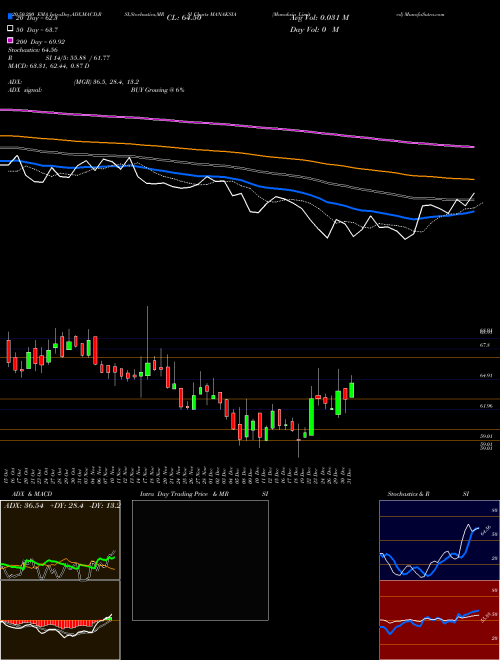Viewport: 500px width, 660px height.
Task: Click the 'Stochastics: 64.56' readout
Action: coord(33,50)
